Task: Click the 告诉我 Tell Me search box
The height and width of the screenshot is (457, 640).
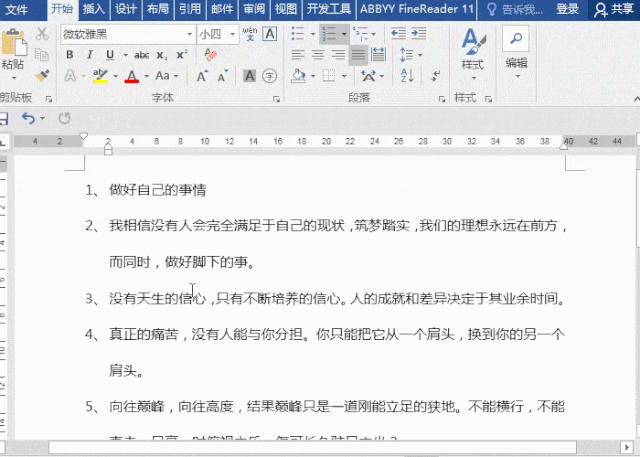Action: pyautogui.click(x=515, y=9)
